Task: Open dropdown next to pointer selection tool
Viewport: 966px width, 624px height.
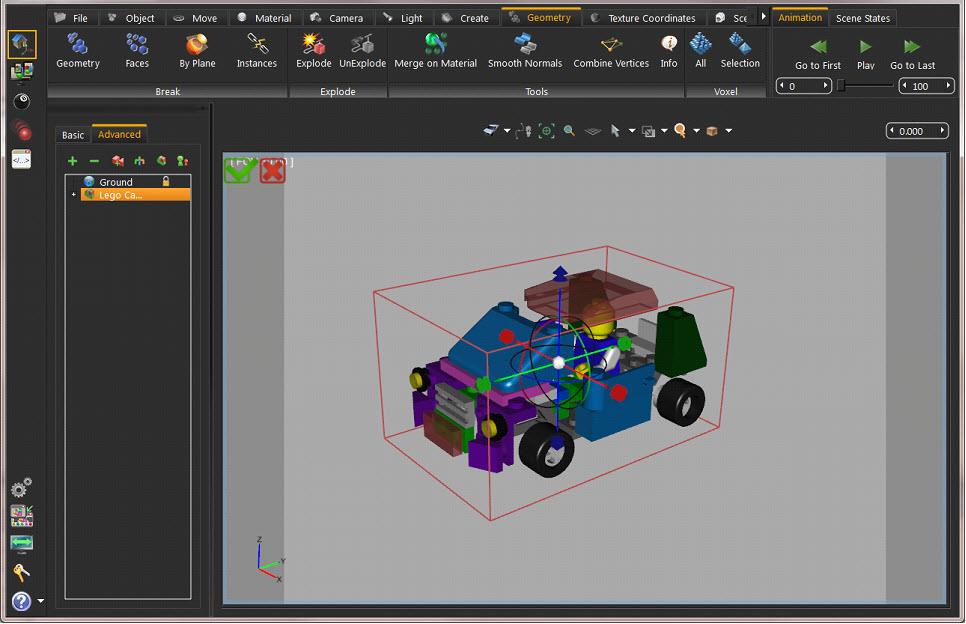Action: tap(632, 131)
